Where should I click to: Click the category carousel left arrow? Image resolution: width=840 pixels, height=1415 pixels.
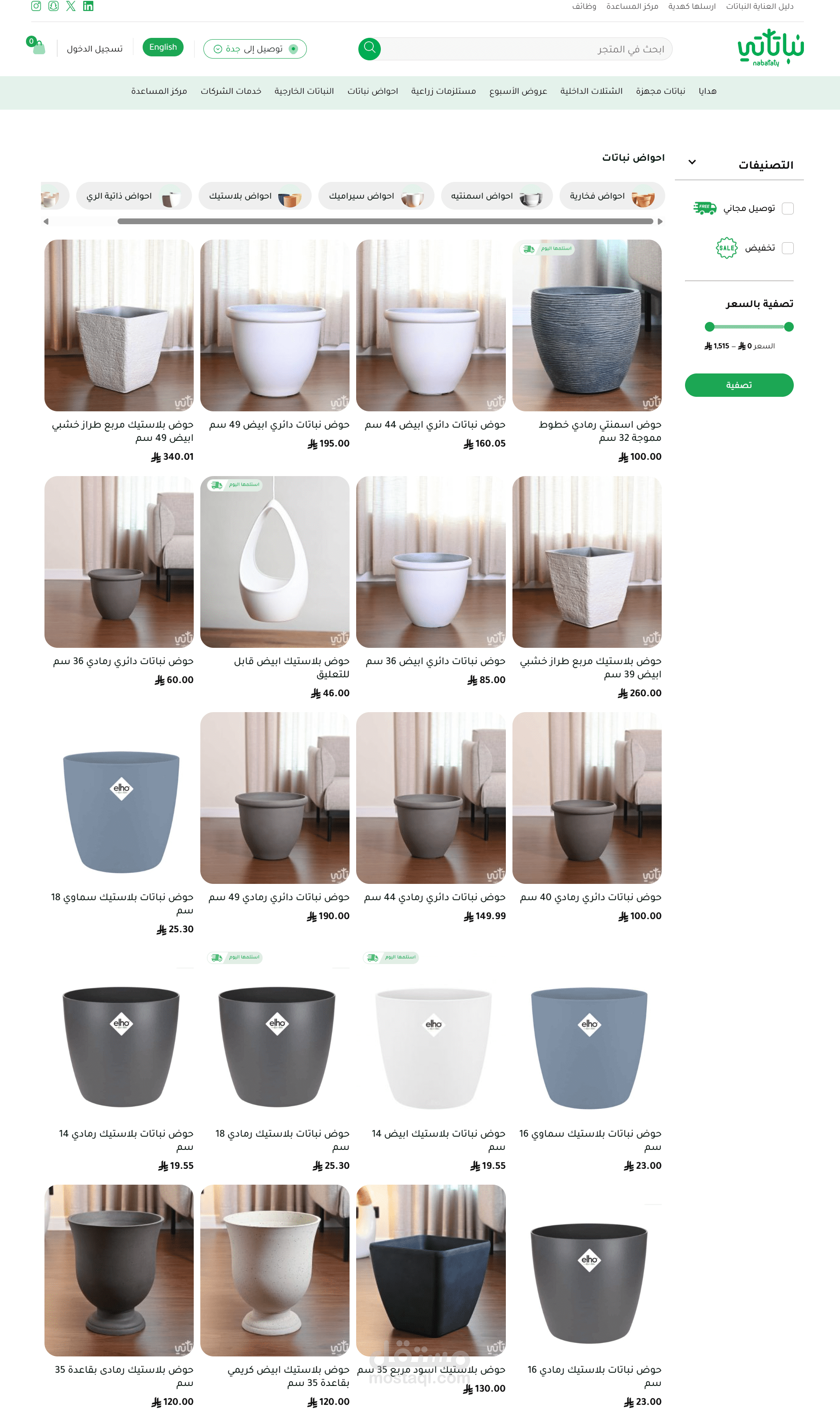pyautogui.click(x=46, y=222)
